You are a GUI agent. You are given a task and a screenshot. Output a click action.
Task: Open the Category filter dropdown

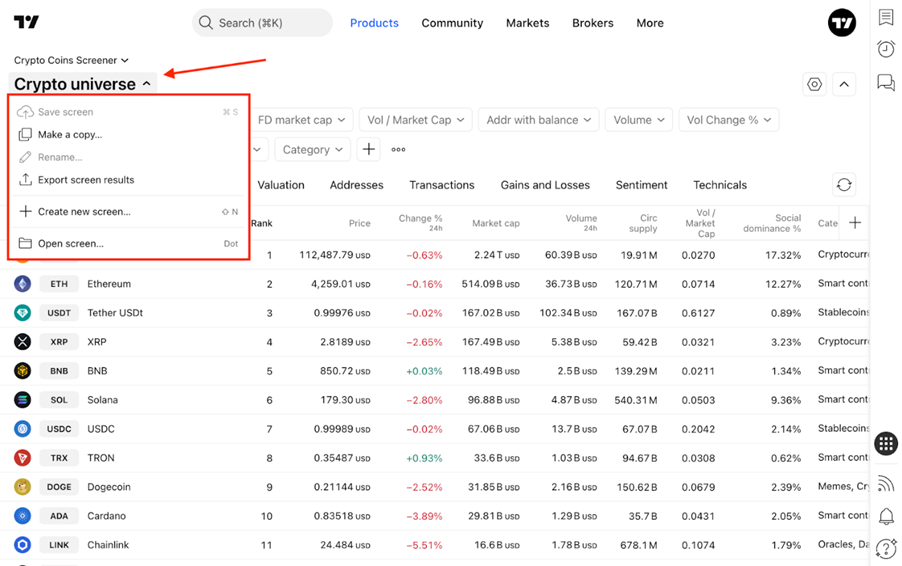coord(312,150)
